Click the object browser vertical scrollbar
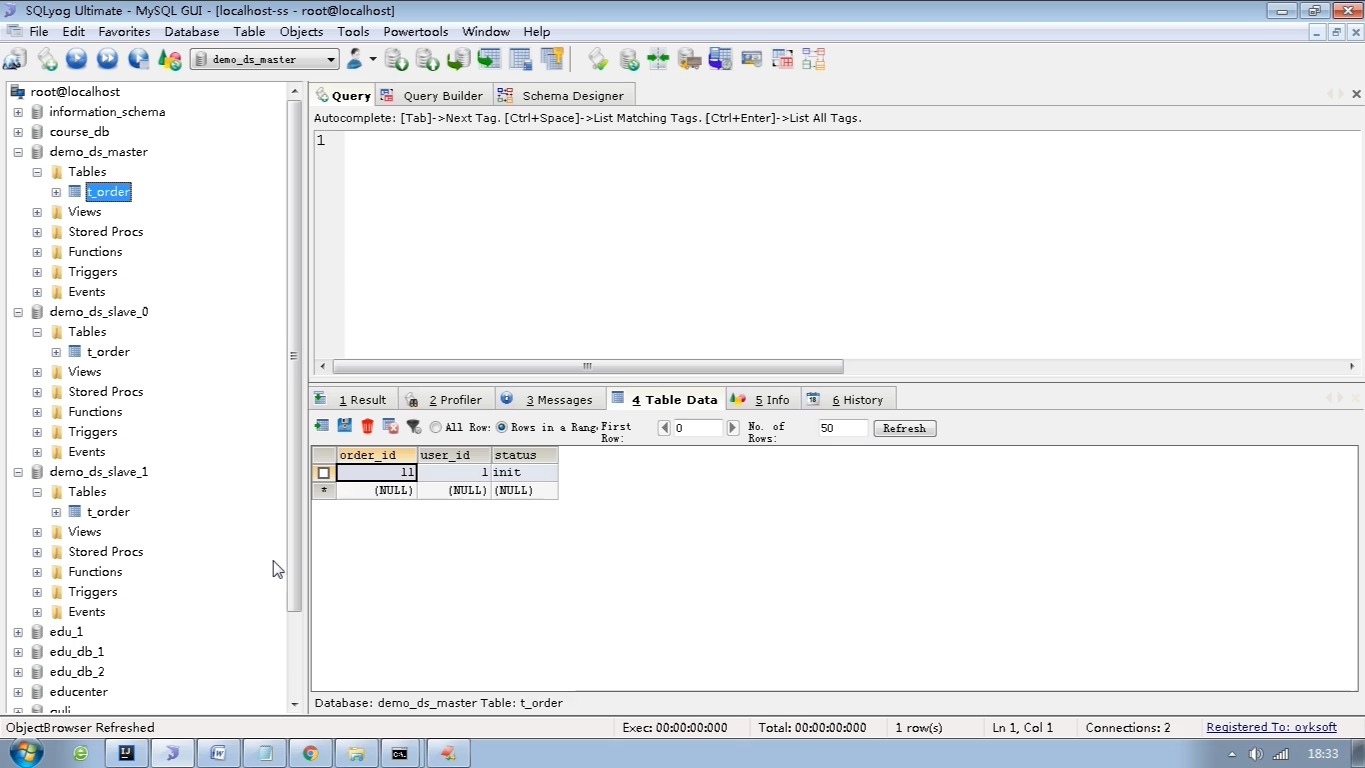Screen dimensions: 1365x768 click(294, 355)
